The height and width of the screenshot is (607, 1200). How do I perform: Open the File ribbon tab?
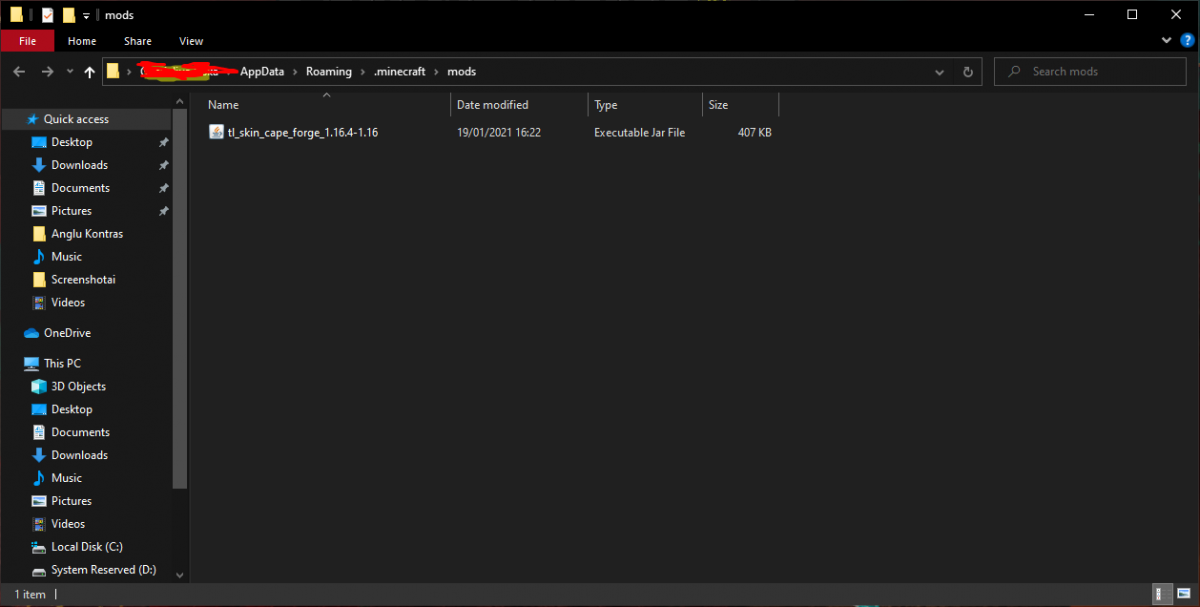27,41
